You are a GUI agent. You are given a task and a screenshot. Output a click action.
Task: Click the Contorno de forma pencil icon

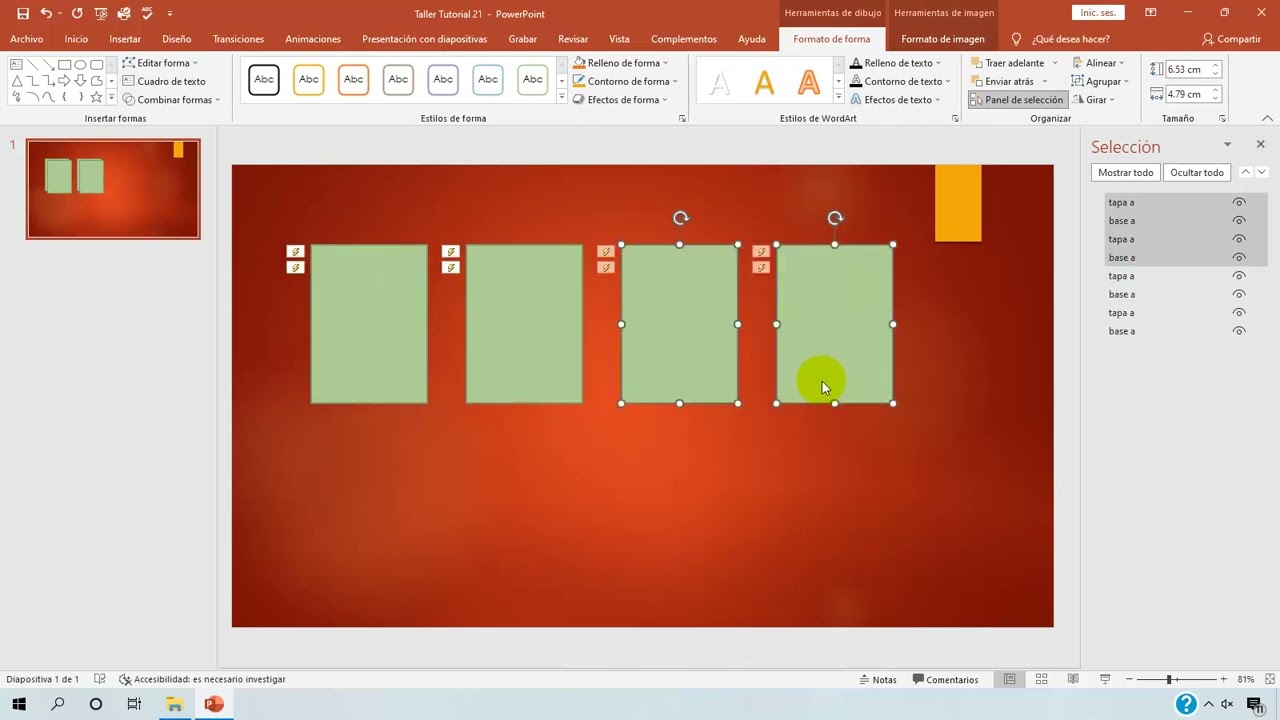click(579, 81)
